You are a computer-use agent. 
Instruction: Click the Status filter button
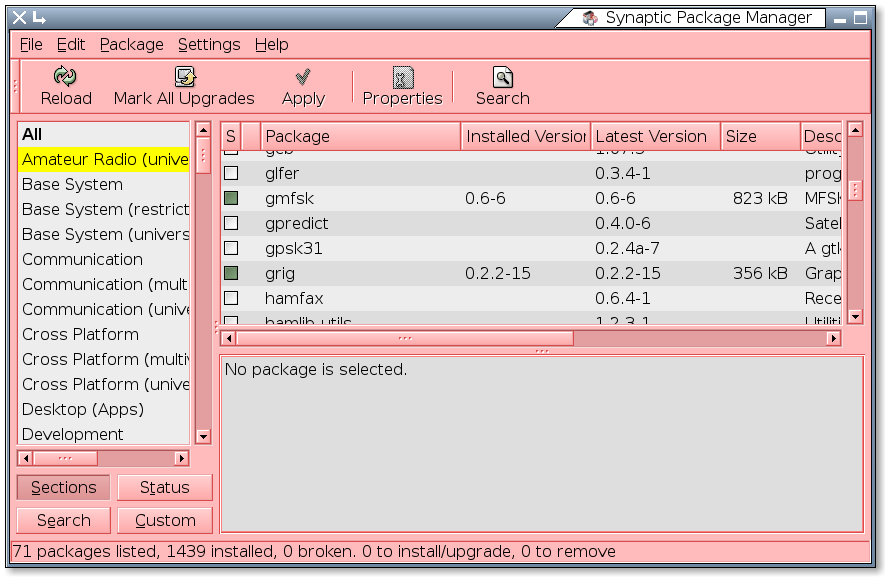point(165,487)
